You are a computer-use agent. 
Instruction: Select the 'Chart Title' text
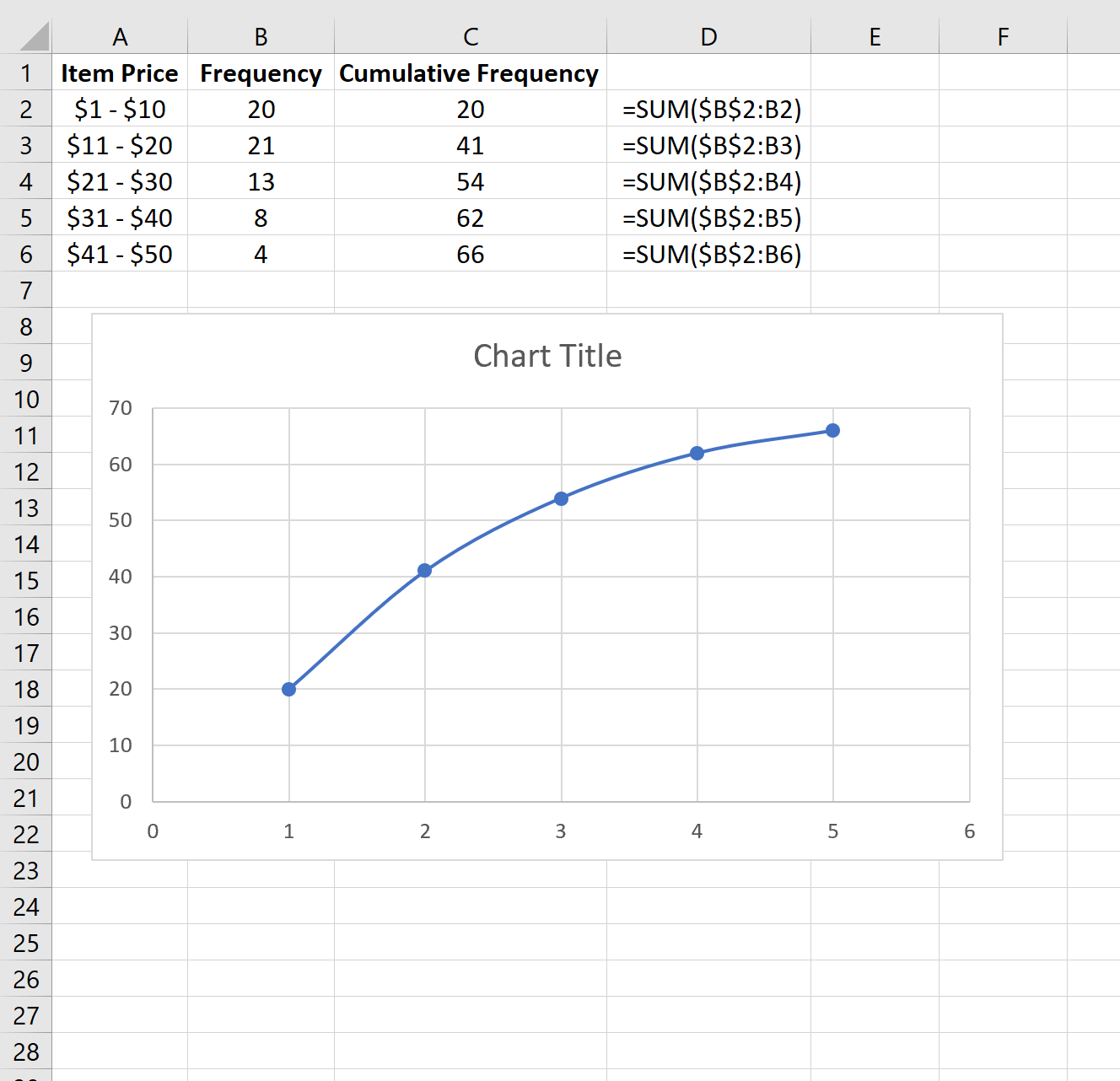[547, 356]
